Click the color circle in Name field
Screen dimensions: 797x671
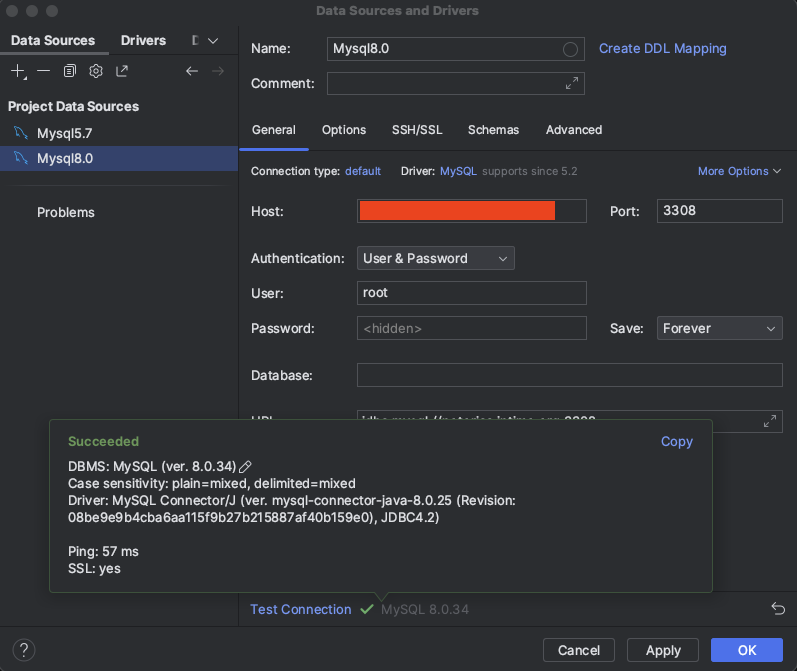tap(570, 49)
